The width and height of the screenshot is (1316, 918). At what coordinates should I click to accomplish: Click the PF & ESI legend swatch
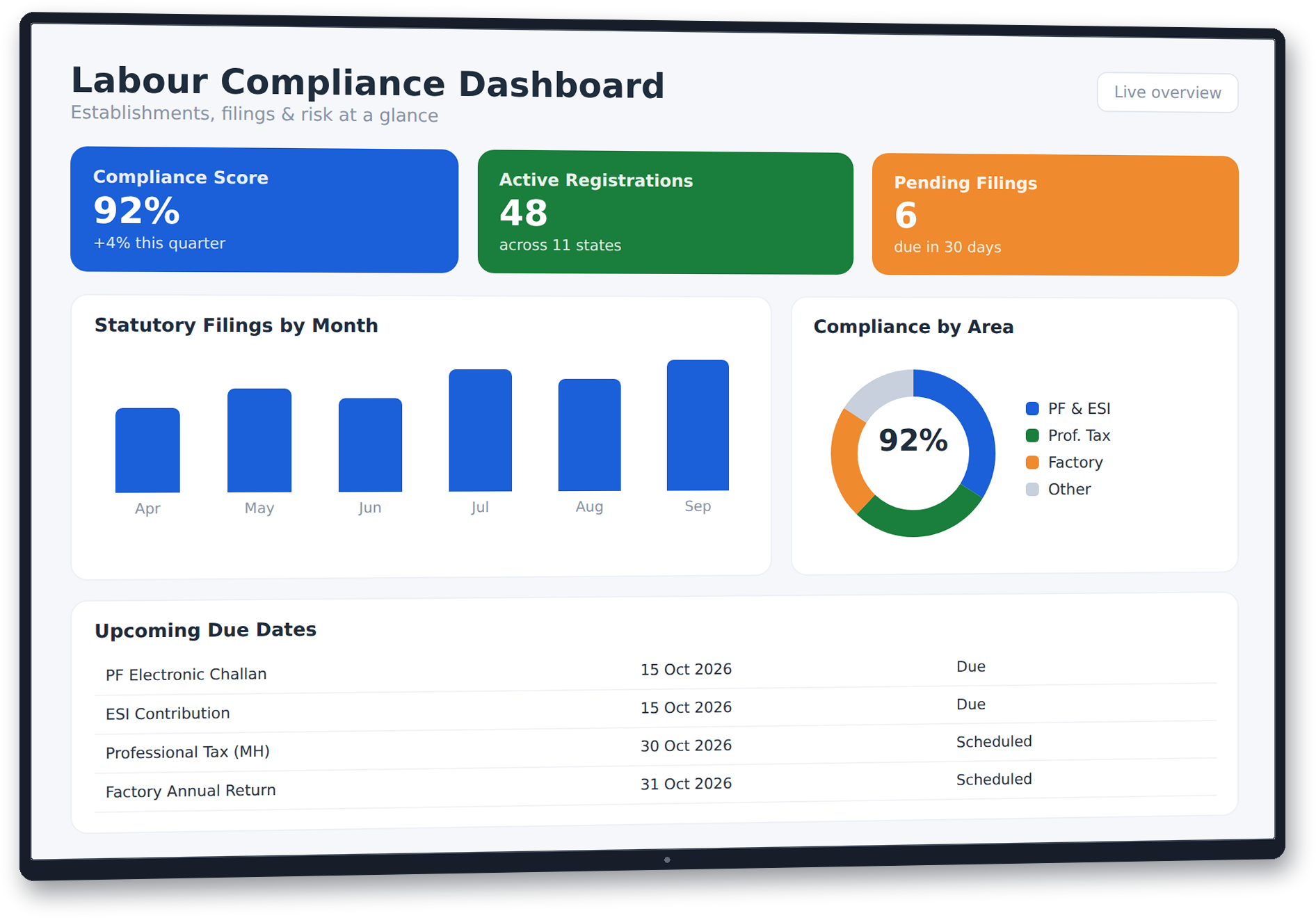click(1032, 408)
